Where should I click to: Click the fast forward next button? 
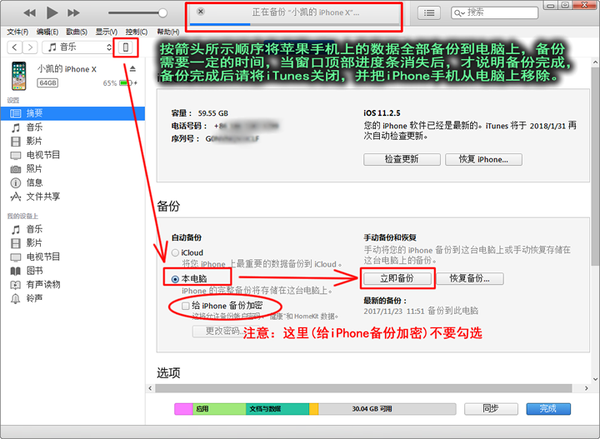[73, 13]
